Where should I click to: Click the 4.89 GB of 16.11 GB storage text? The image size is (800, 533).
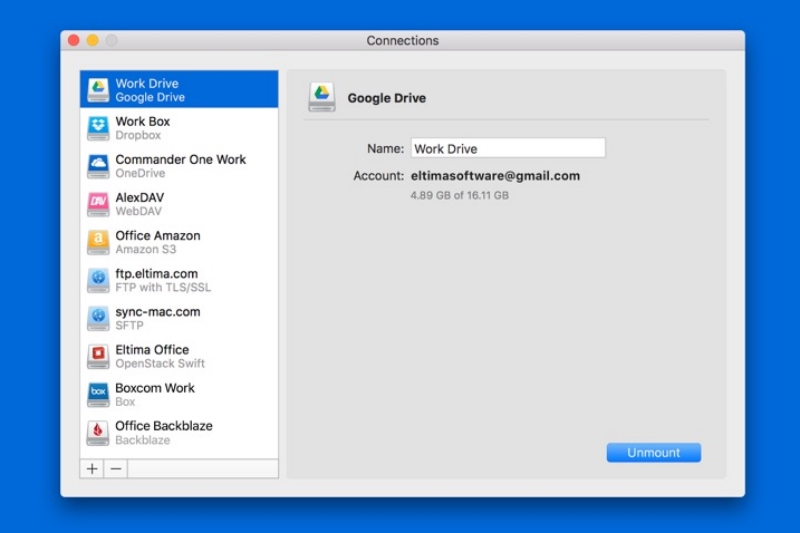pos(460,195)
